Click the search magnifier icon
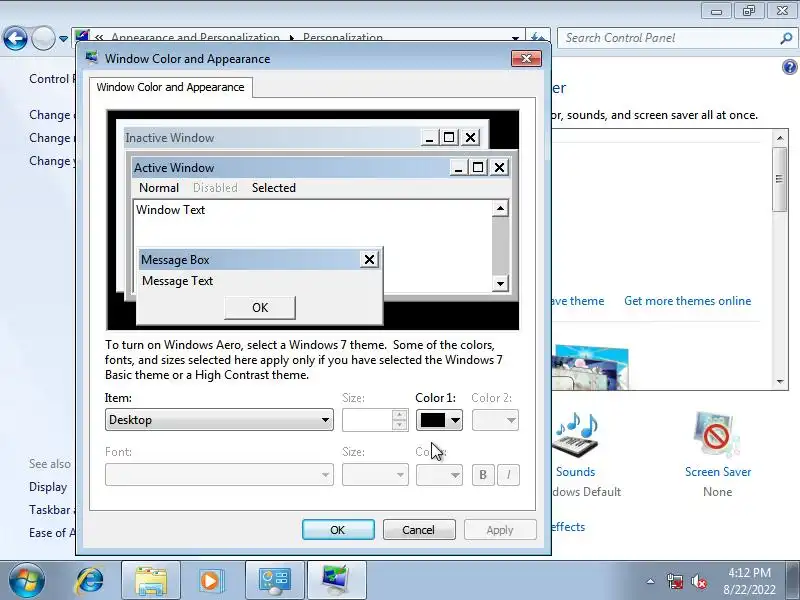The width and height of the screenshot is (800, 600). pos(786,38)
